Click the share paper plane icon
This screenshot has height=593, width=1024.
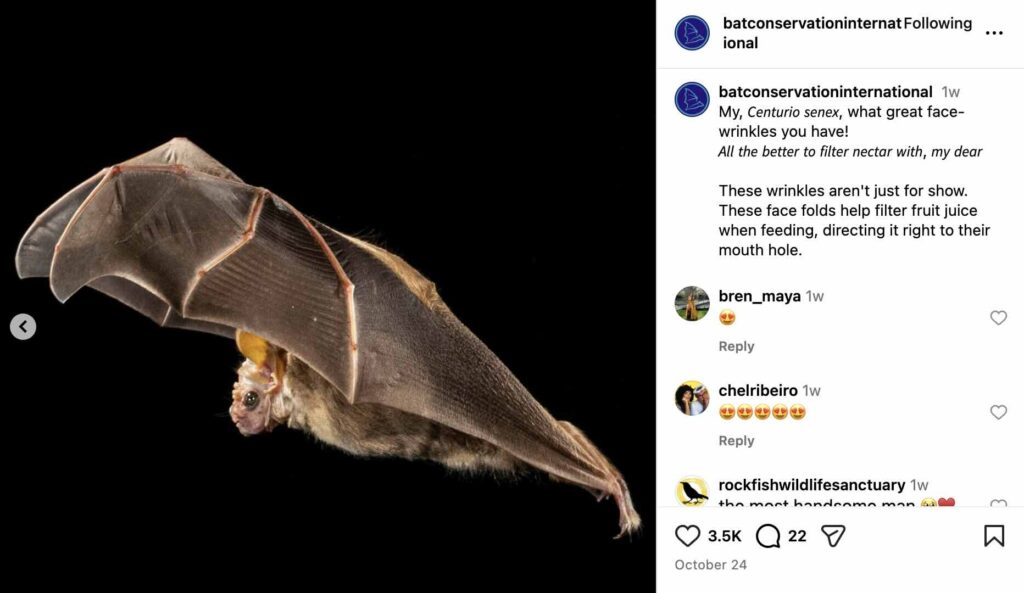click(x=833, y=536)
